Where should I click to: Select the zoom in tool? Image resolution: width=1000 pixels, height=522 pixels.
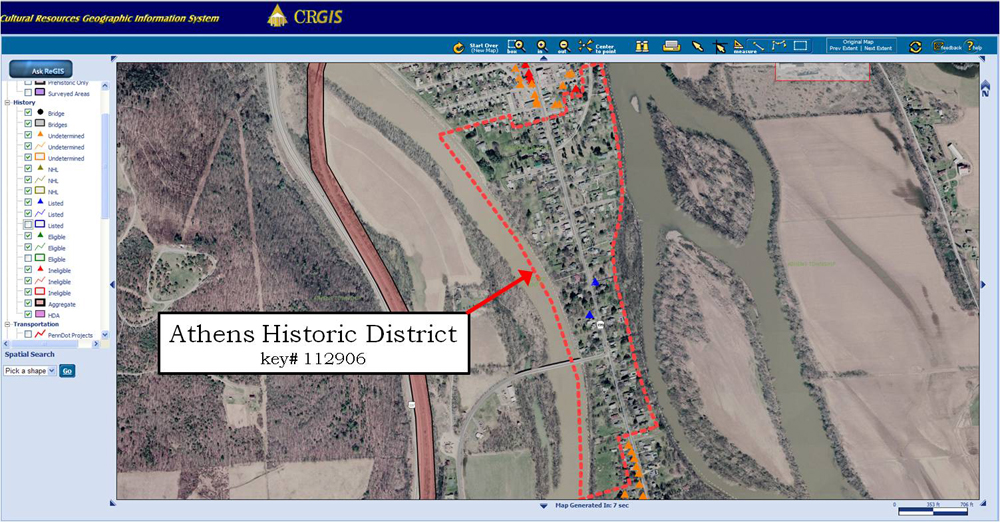tap(541, 45)
